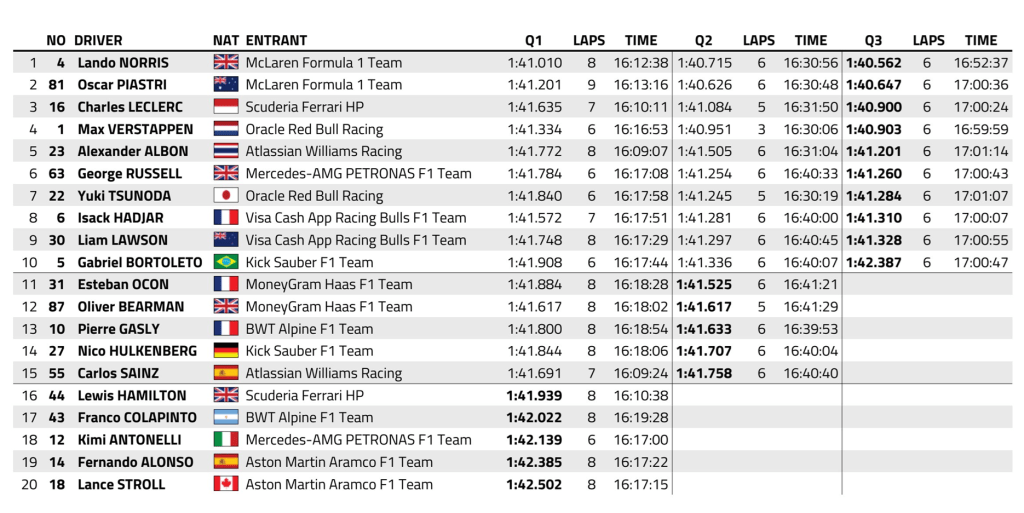This screenshot has width=1024, height=513.
Task: Click the DRIVER column header
Action: click(x=98, y=41)
